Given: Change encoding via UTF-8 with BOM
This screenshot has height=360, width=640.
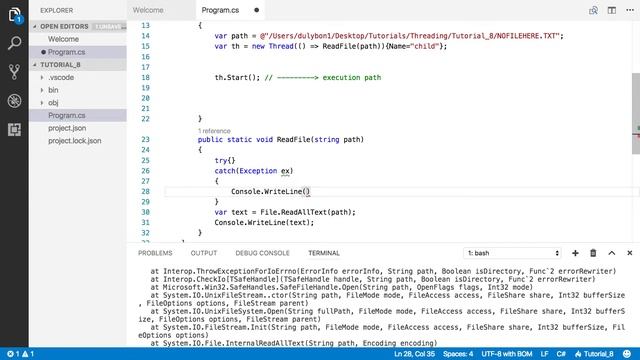Looking at the screenshot, I should coord(507,354).
